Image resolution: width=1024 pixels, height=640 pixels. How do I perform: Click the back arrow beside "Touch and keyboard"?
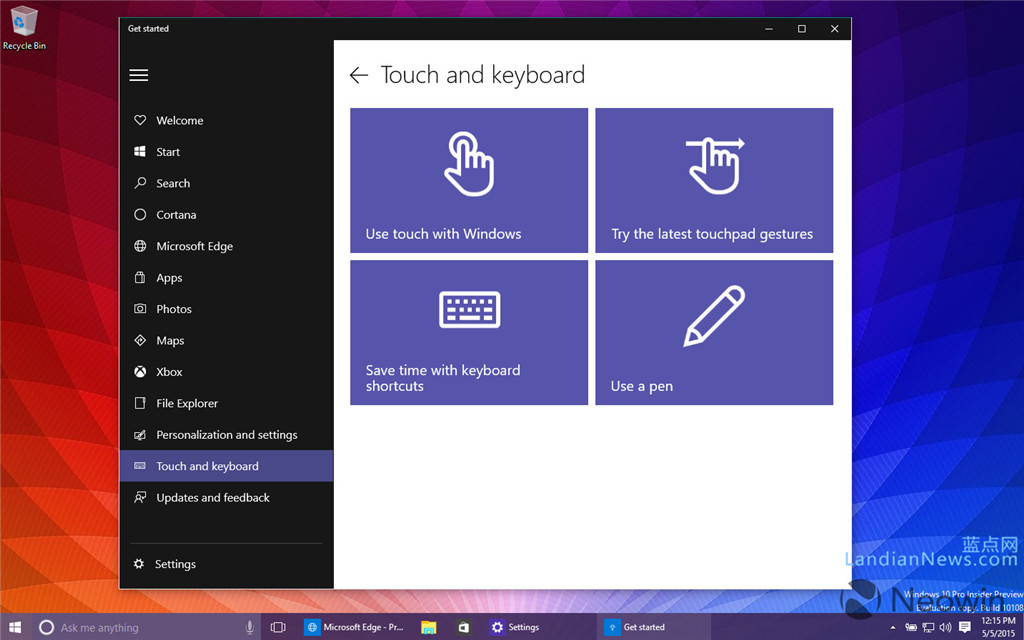click(x=359, y=75)
